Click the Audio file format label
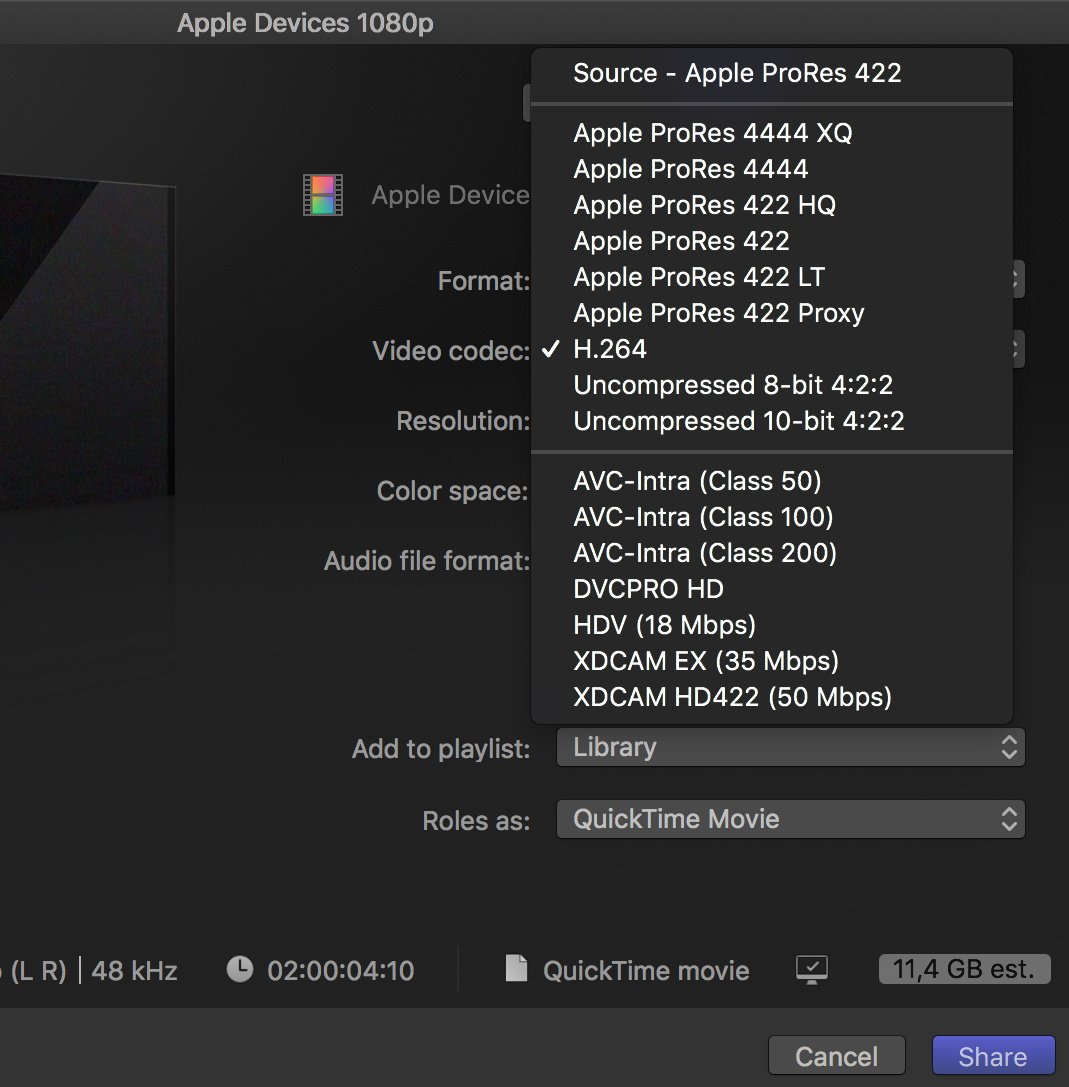The image size is (1069, 1087). click(x=427, y=561)
